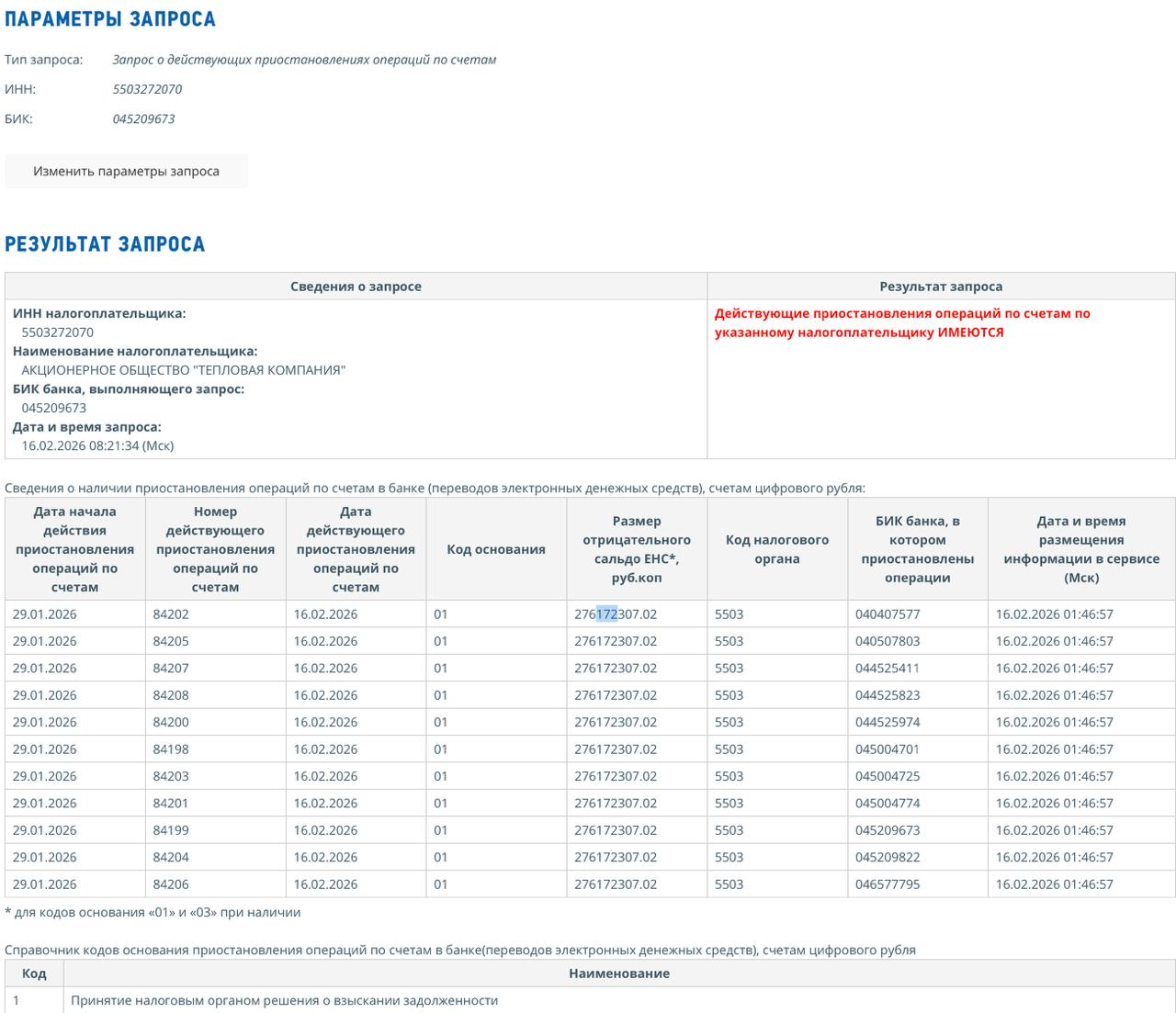Select the request type text 'Запрос о действующих приостановлениях'
Viewport: 1176px width, 1013px height.
[303, 60]
